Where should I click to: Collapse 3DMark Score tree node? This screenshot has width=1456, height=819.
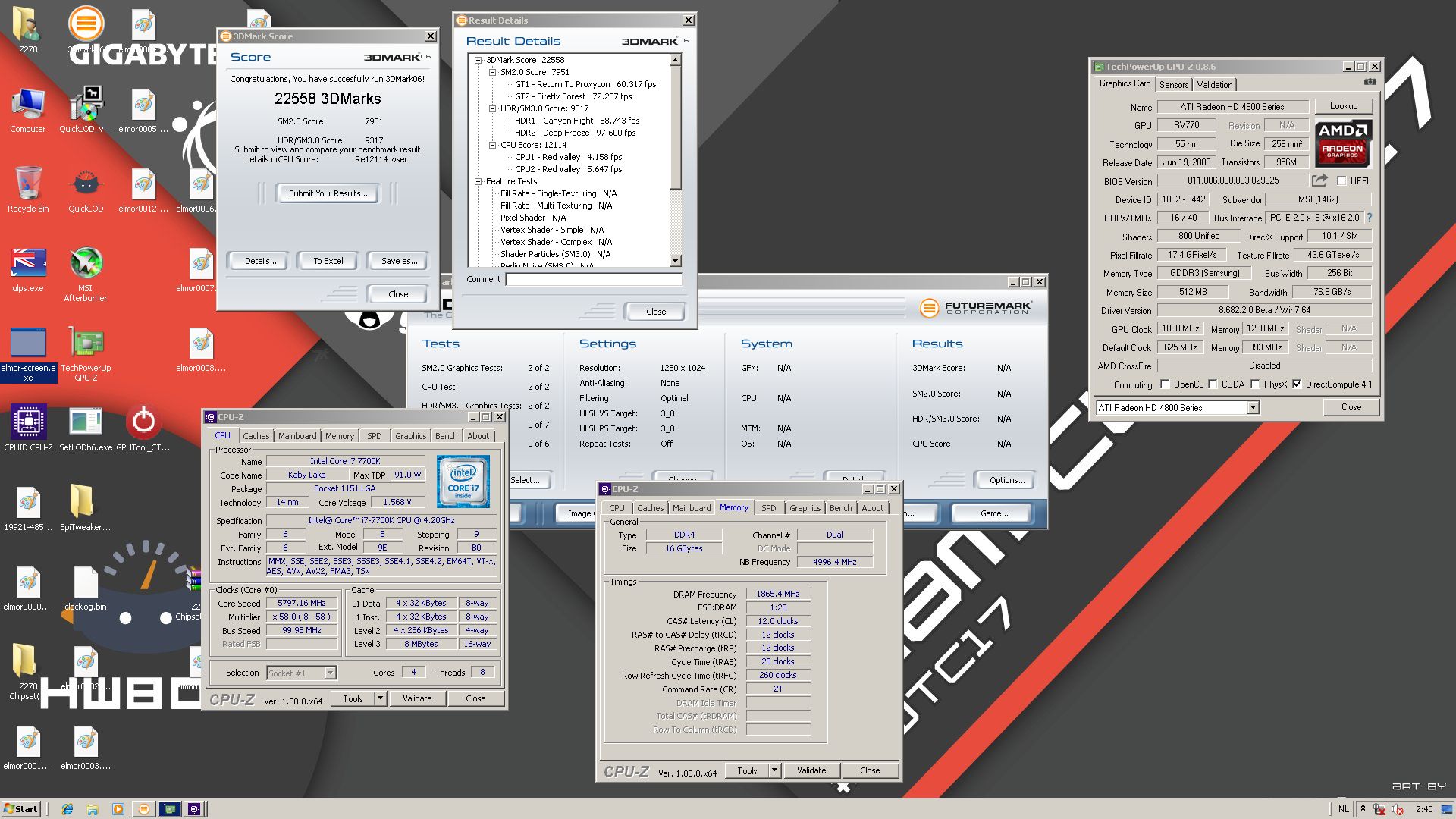(x=478, y=60)
